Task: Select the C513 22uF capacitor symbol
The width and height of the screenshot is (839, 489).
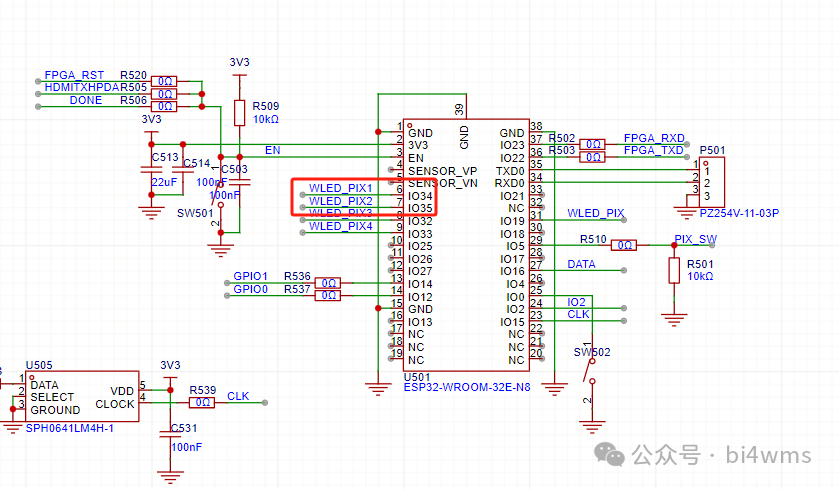Action: 152,170
